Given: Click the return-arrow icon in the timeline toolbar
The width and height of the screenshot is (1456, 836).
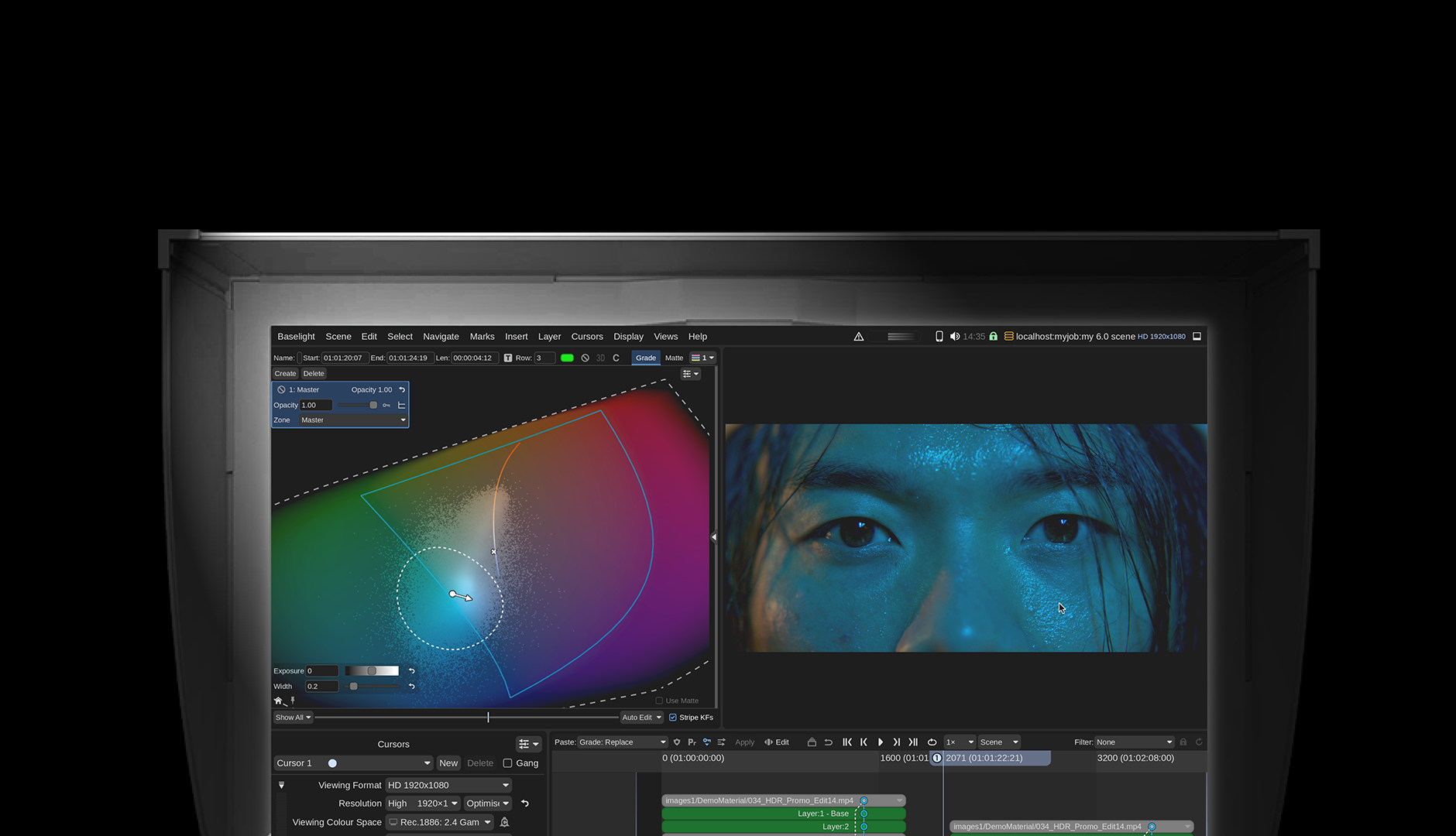Looking at the screenshot, I should [x=828, y=742].
